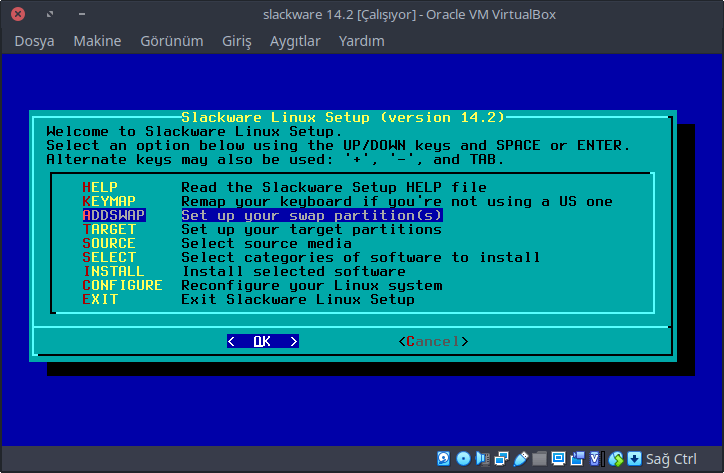
Task: Open the Yardım menu
Action: [x=362, y=41]
